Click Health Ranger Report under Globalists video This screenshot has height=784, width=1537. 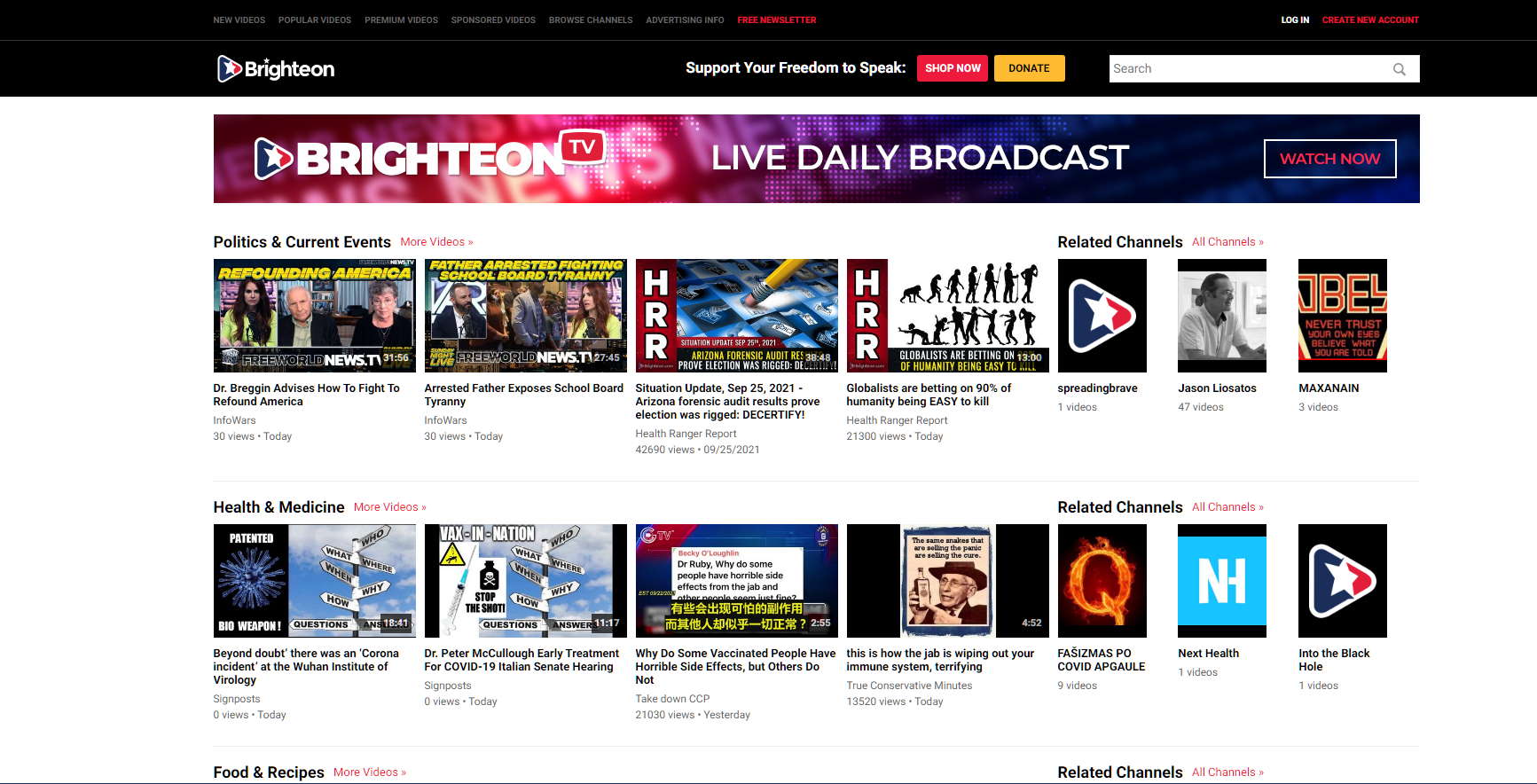tap(897, 420)
